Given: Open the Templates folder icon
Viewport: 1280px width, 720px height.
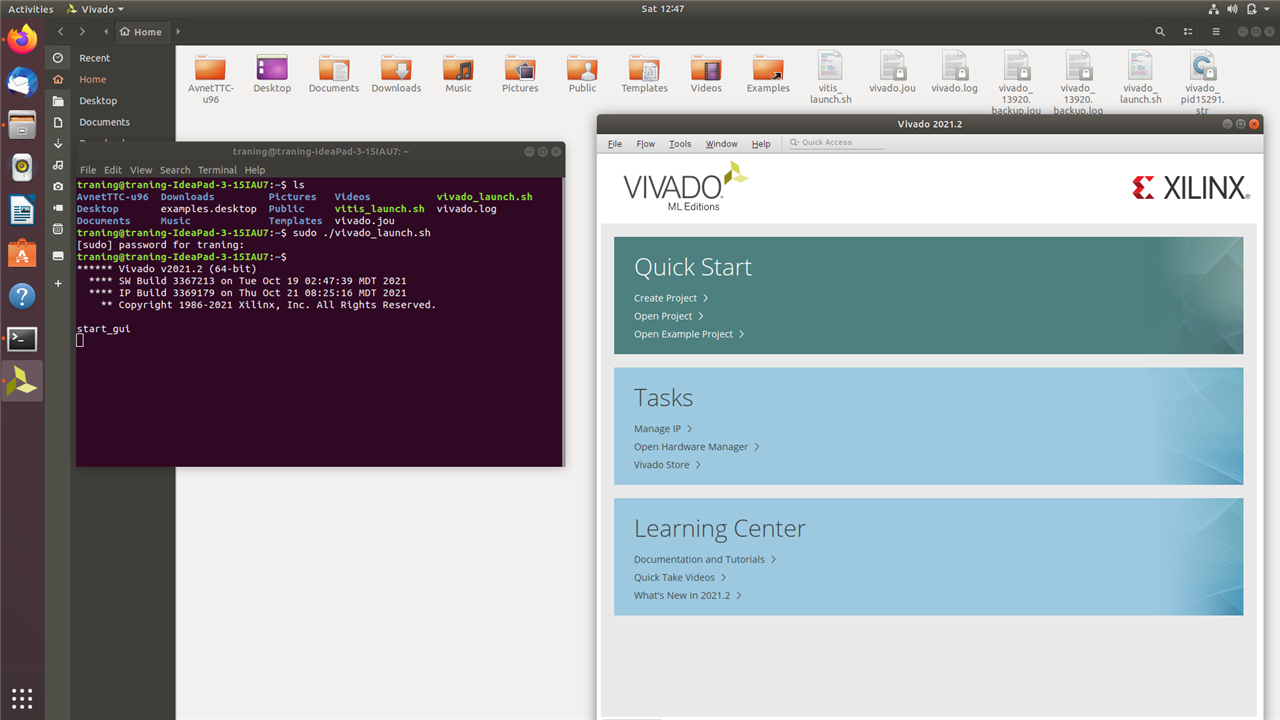Looking at the screenshot, I should point(644,73).
